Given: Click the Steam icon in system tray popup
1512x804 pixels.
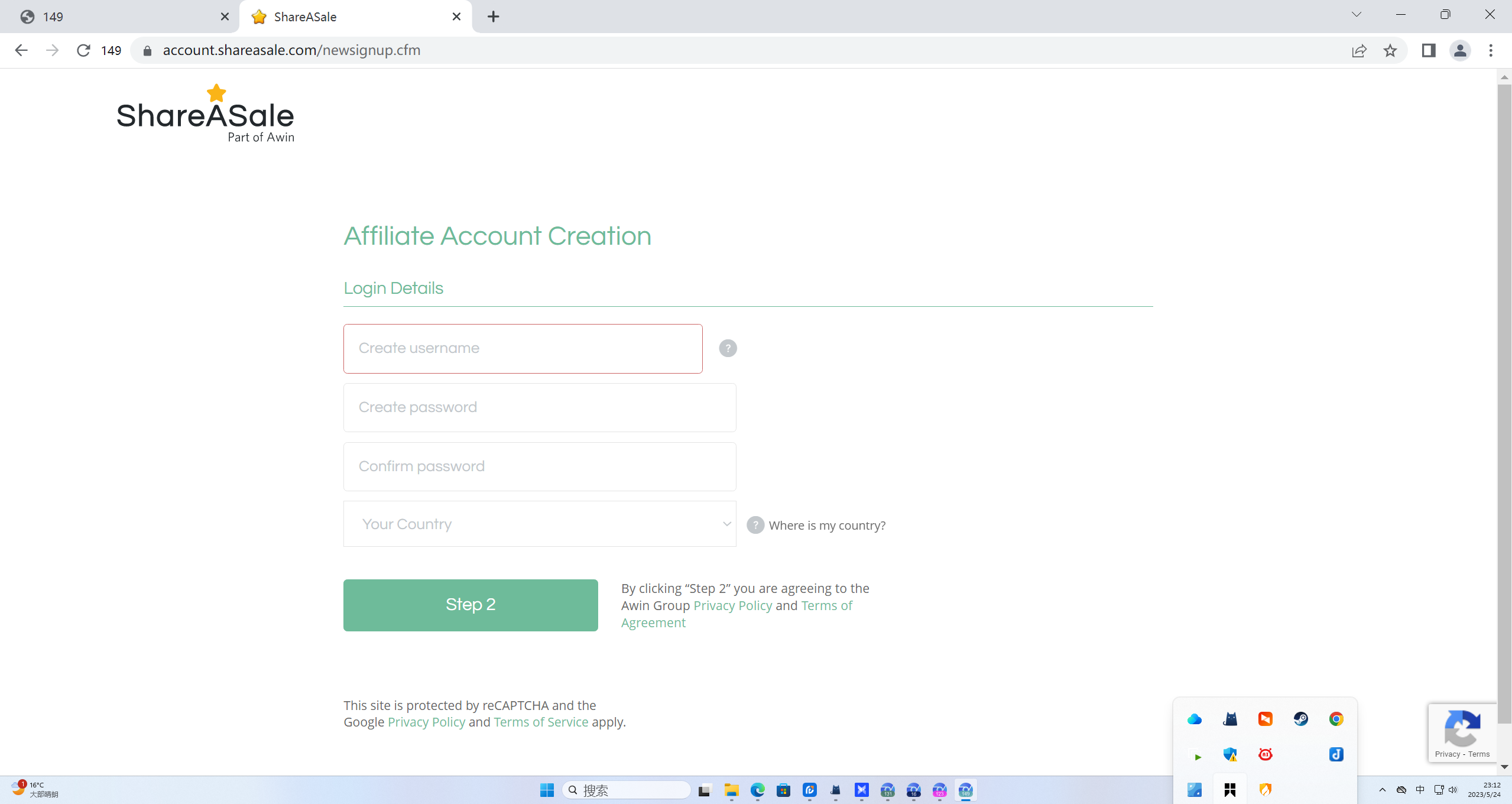Looking at the screenshot, I should (1300, 719).
